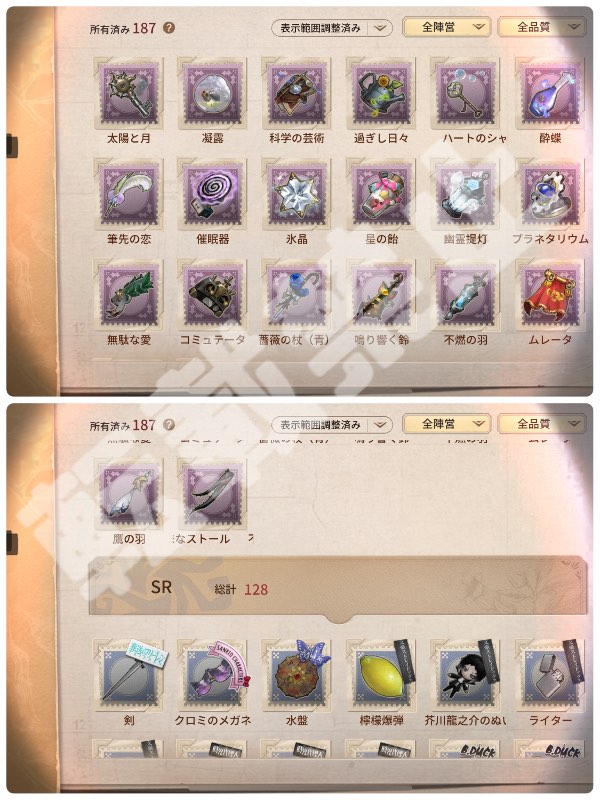Image resolution: width=600 pixels, height=800 pixels.
Task: Select the コミュテータ accessory icon
Action: pos(212,294)
